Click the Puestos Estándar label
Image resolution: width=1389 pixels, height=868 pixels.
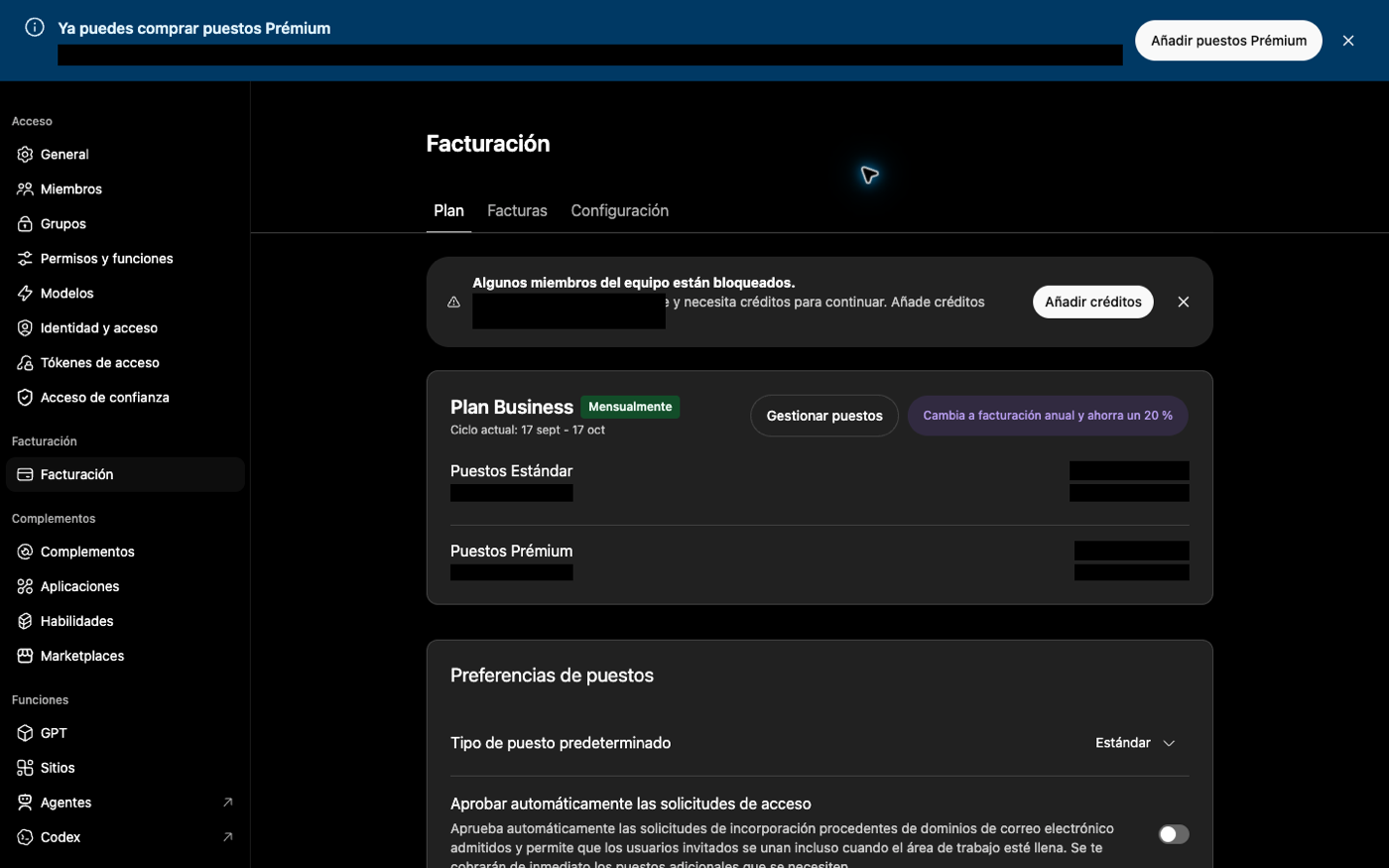511,471
